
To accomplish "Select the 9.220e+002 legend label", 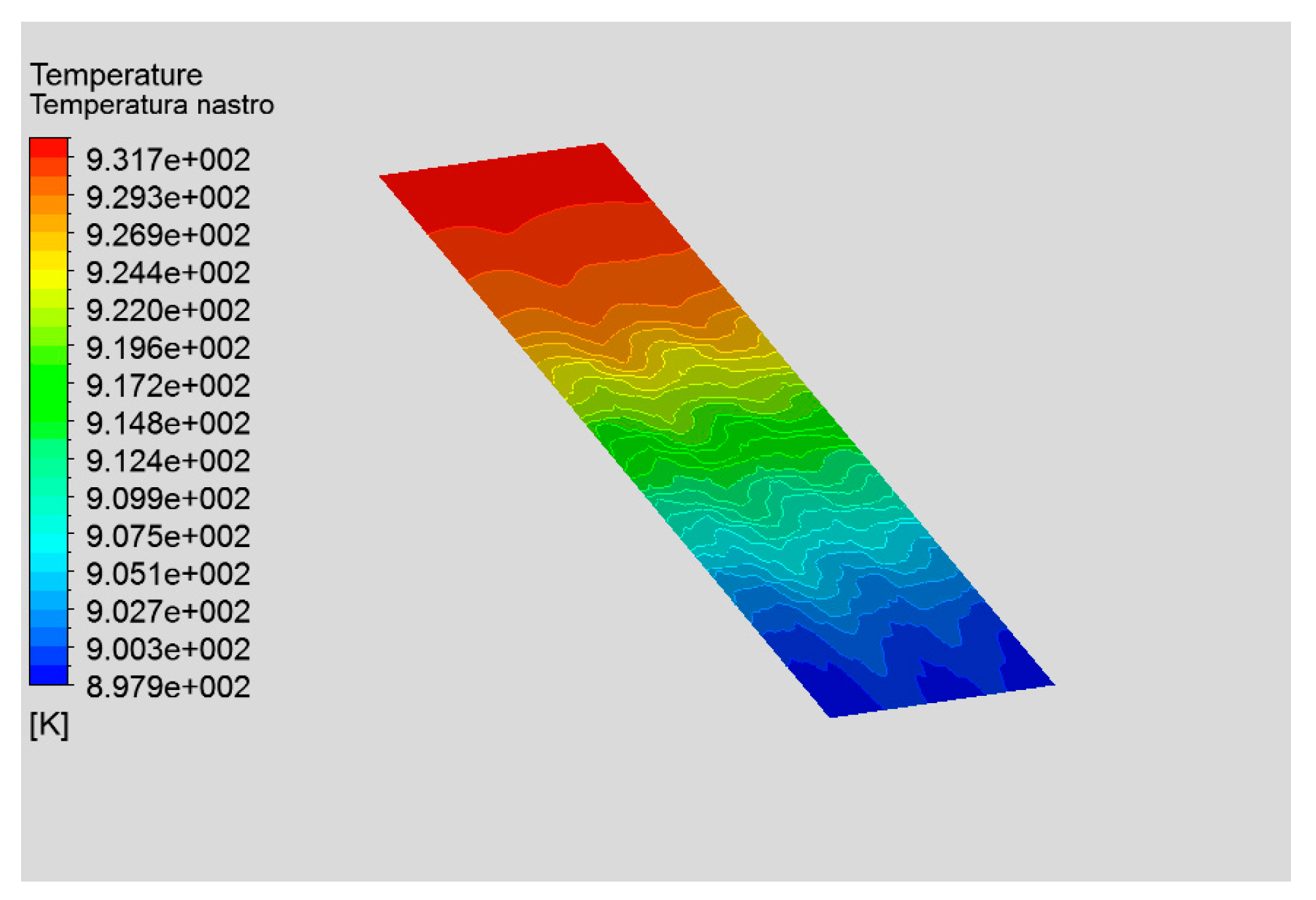I will coord(168,310).
